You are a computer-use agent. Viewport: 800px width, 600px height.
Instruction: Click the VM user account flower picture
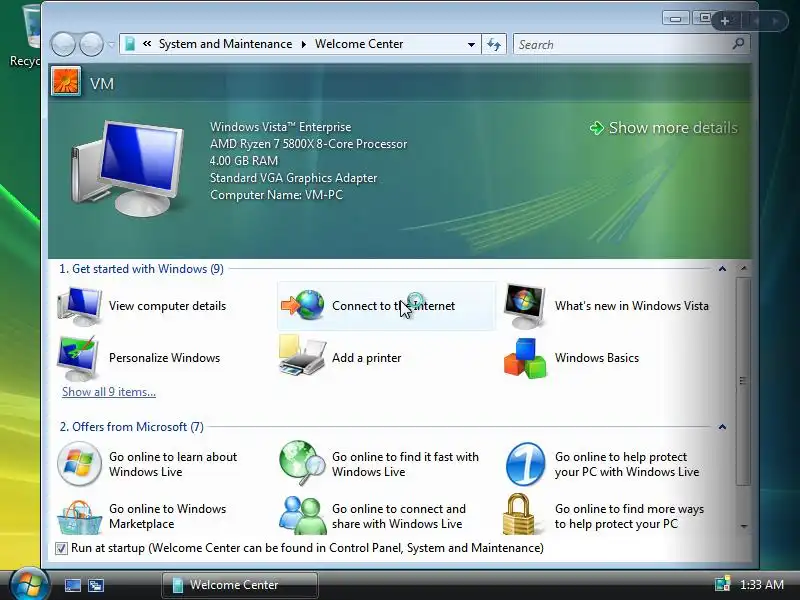click(66, 82)
